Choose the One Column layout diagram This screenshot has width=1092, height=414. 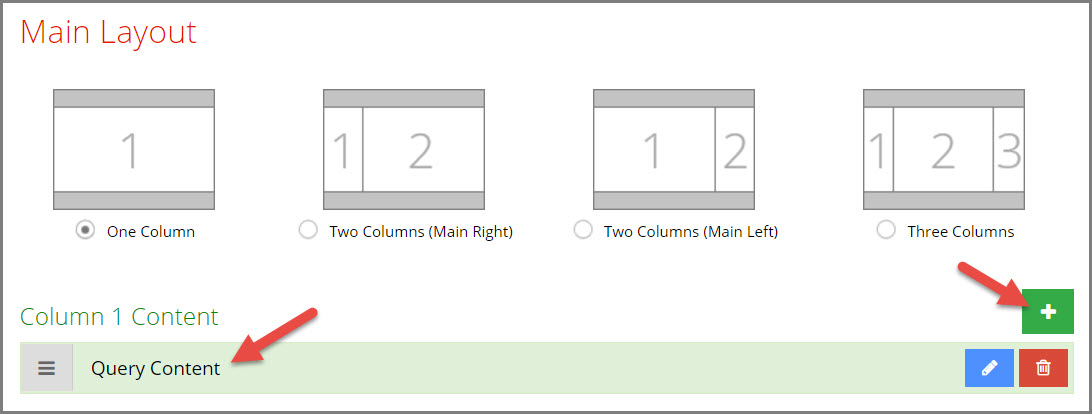[134, 149]
